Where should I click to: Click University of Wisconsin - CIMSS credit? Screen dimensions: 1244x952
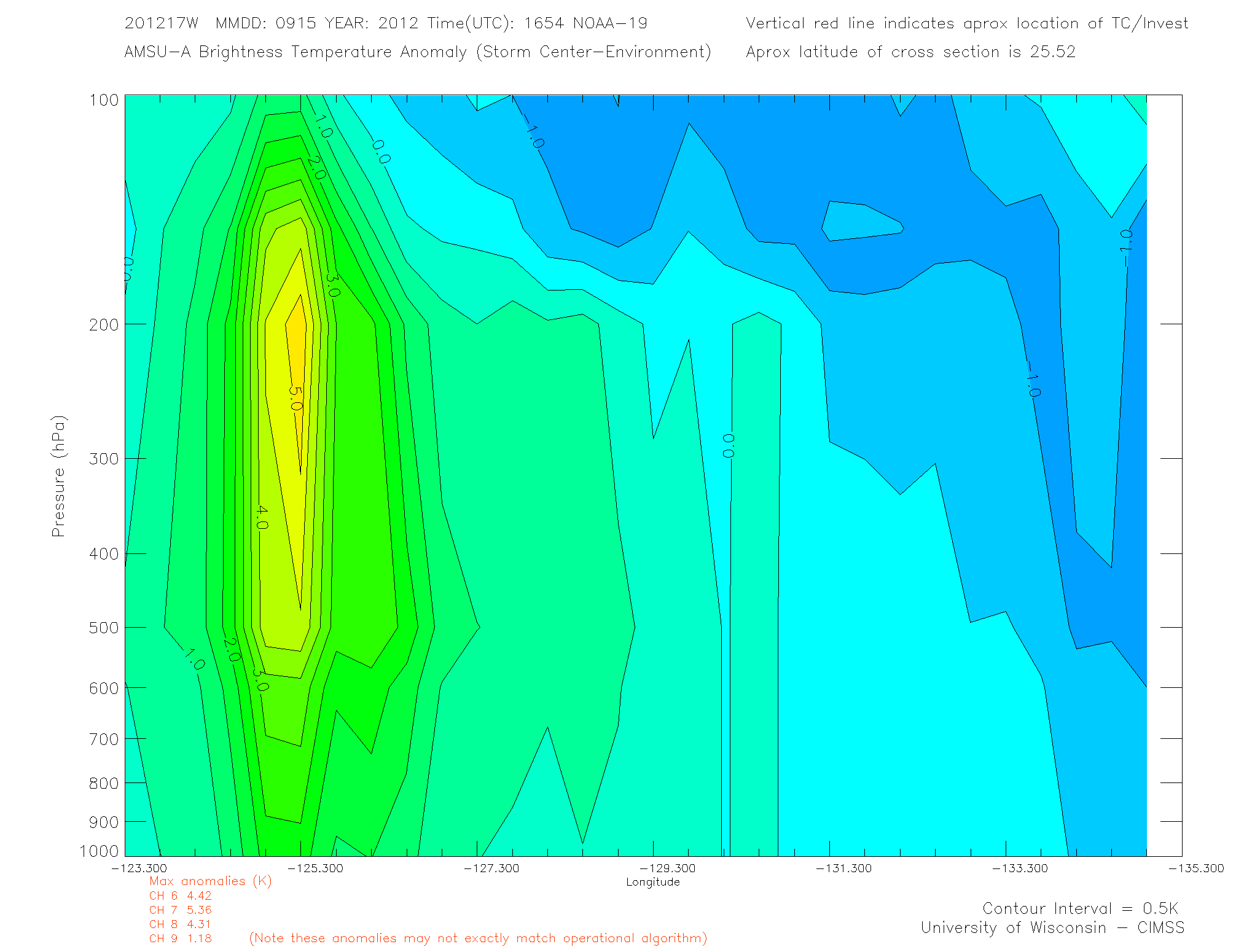click(x=1052, y=927)
